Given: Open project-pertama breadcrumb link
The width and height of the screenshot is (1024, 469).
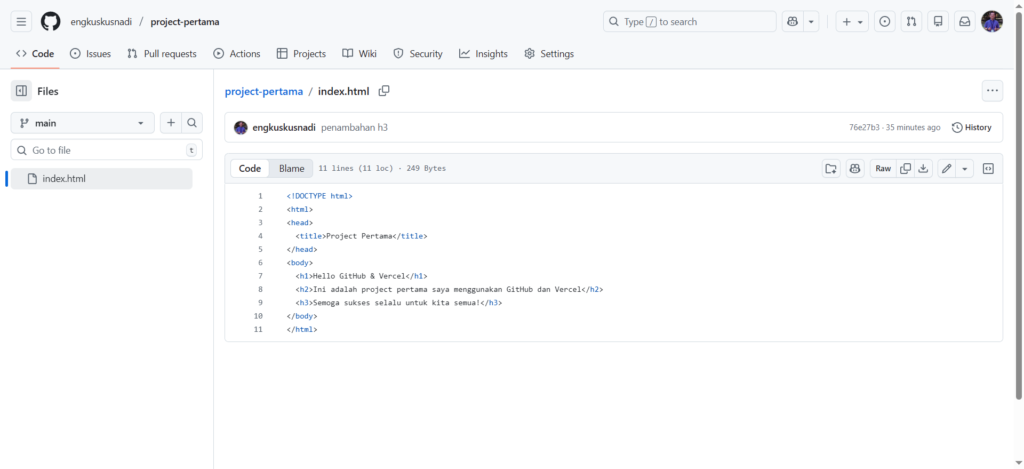Looking at the screenshot, I should (264, 91).
